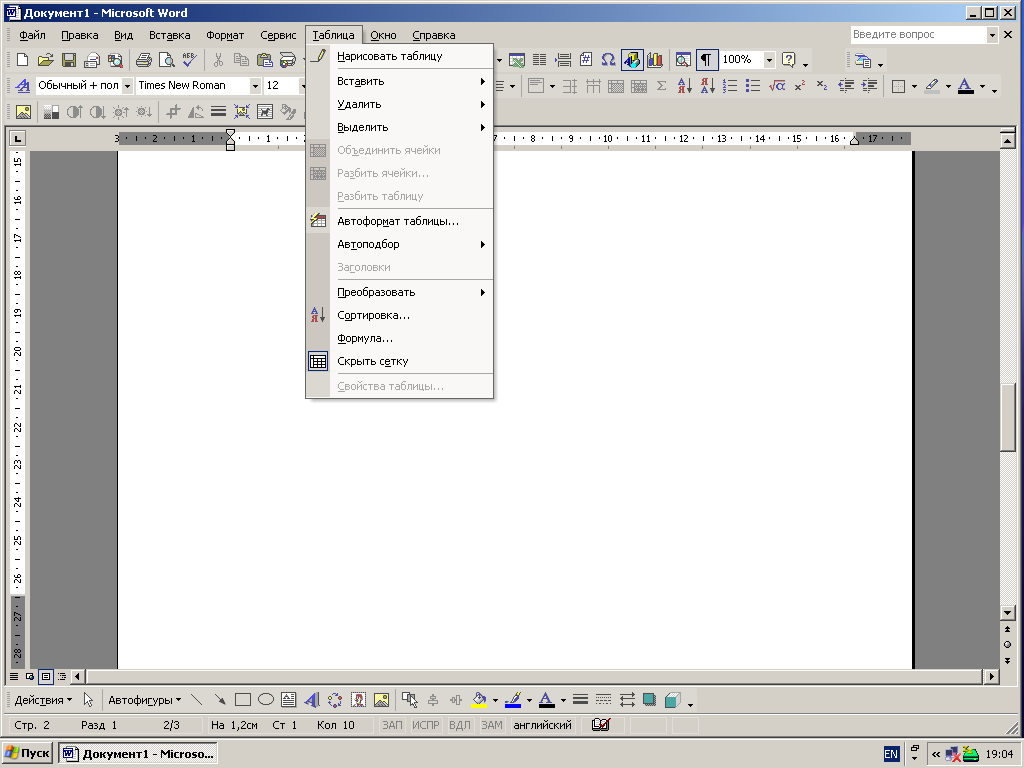The width and height of the screenshot is (1024, 768).
Task: Increase the paragraph indent
Action: [869, 86]
